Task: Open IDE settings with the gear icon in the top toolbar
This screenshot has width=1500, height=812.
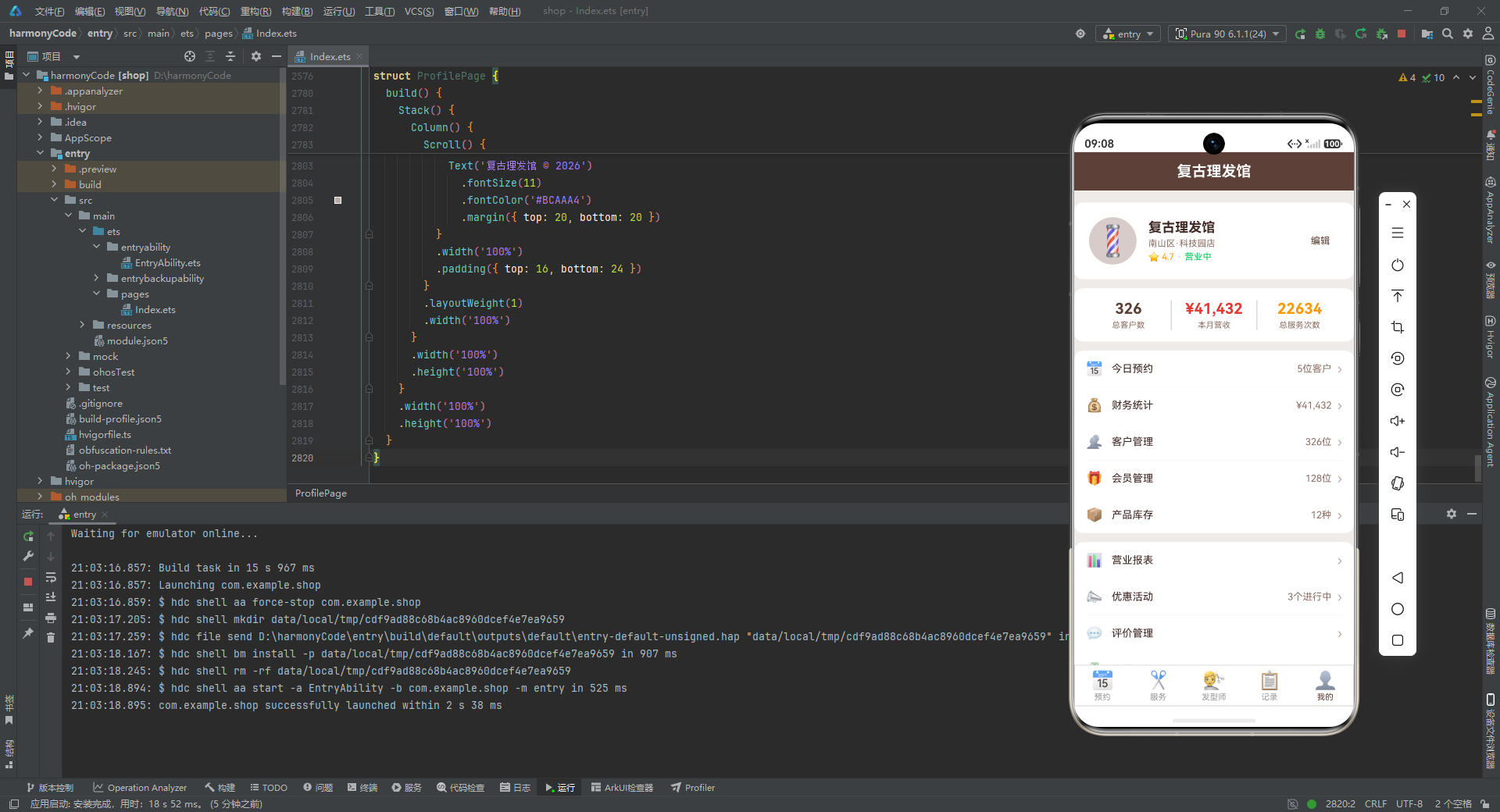Action: (1468, 34)
